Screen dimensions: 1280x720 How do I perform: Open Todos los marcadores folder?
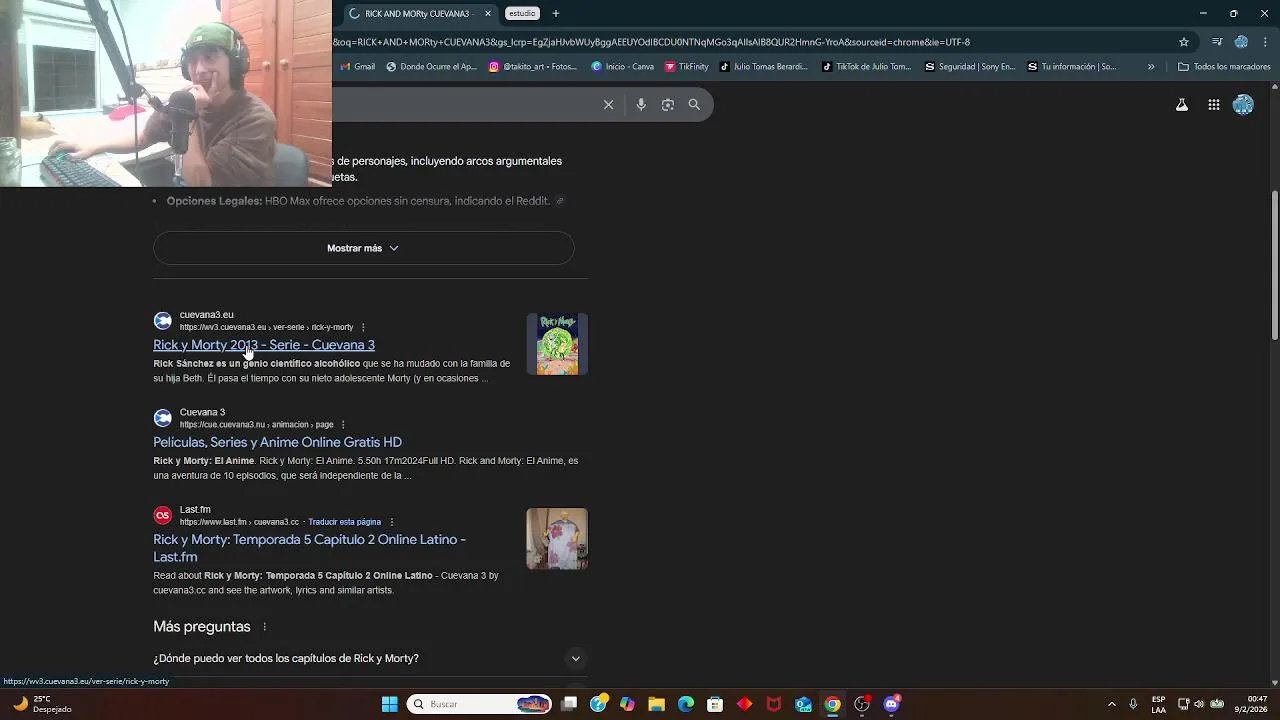point(1224,67)
